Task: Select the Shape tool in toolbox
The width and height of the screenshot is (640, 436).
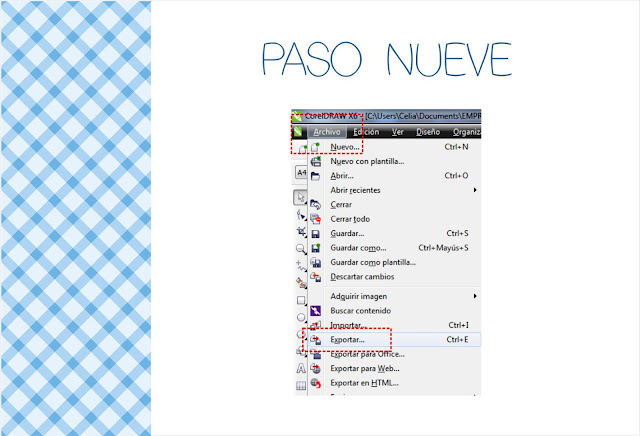Action: pos(301,215)
